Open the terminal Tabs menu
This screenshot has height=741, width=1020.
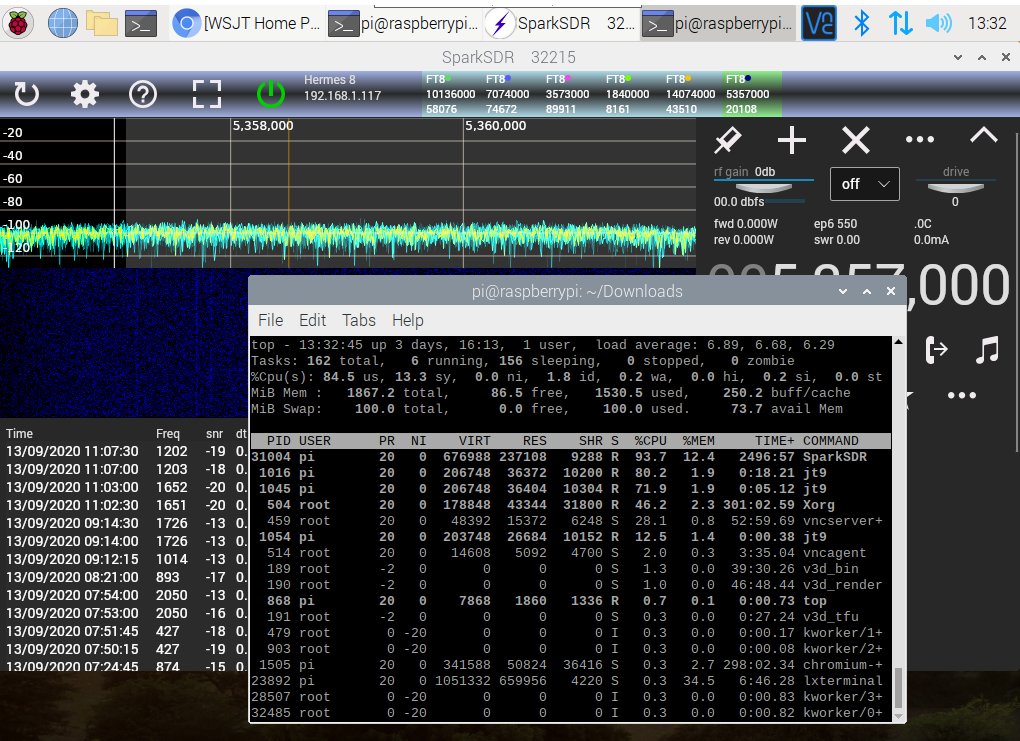click(x=359, y=320)
